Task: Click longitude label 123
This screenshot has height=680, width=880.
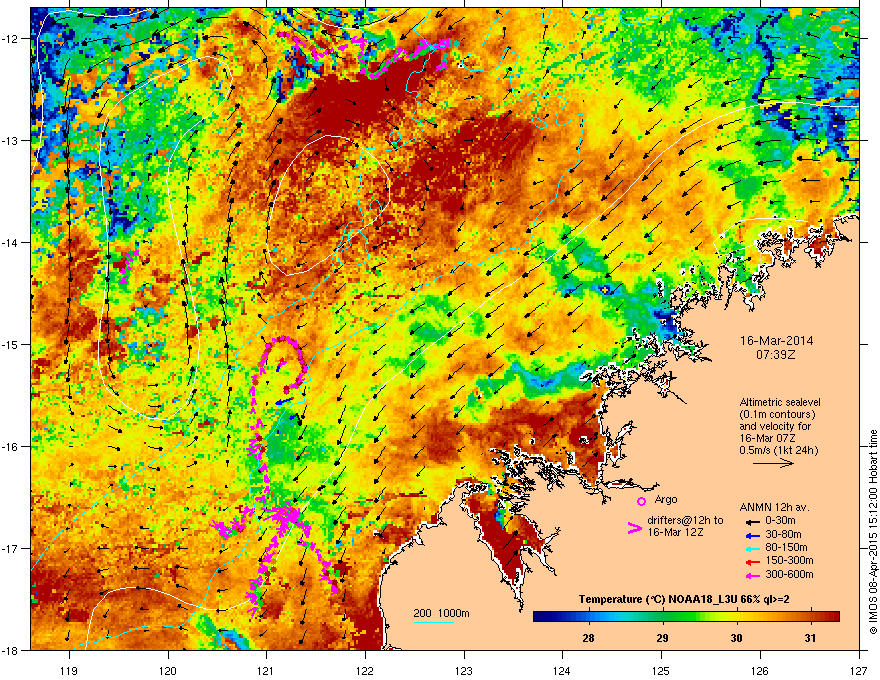Action: [464, 670]
